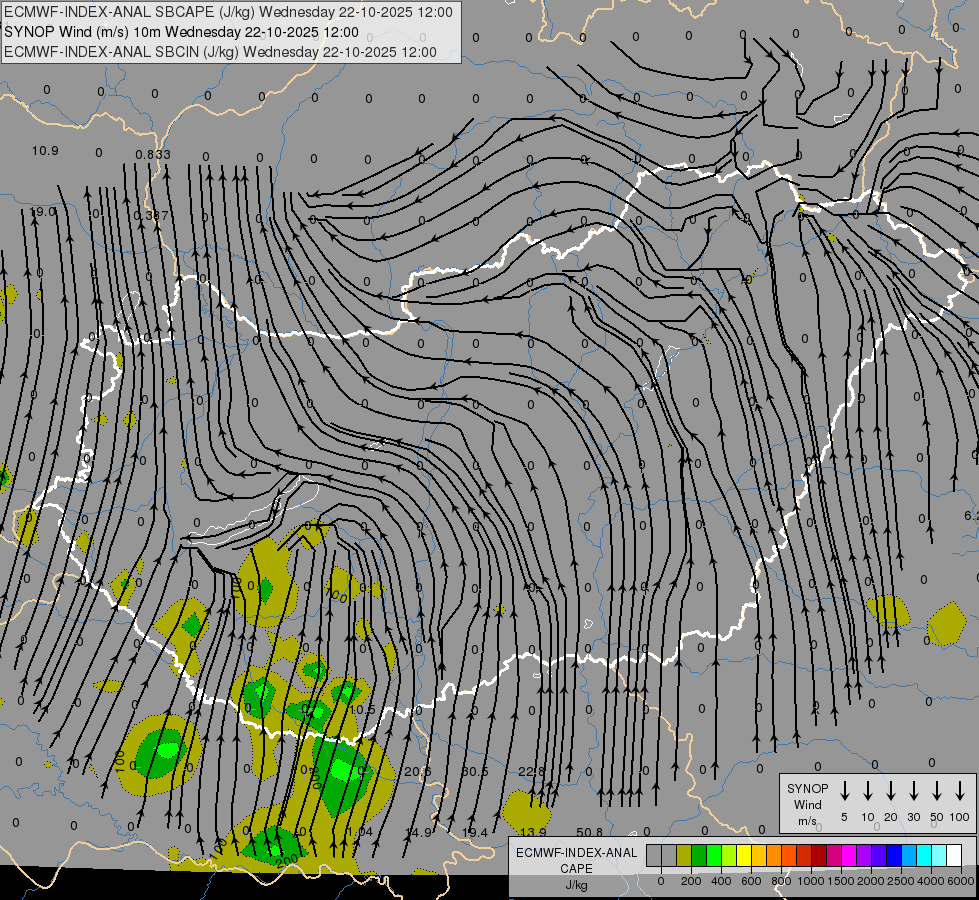
Task: Click the 100 m/s wind arrow in legend
Action: click(960, 791)
